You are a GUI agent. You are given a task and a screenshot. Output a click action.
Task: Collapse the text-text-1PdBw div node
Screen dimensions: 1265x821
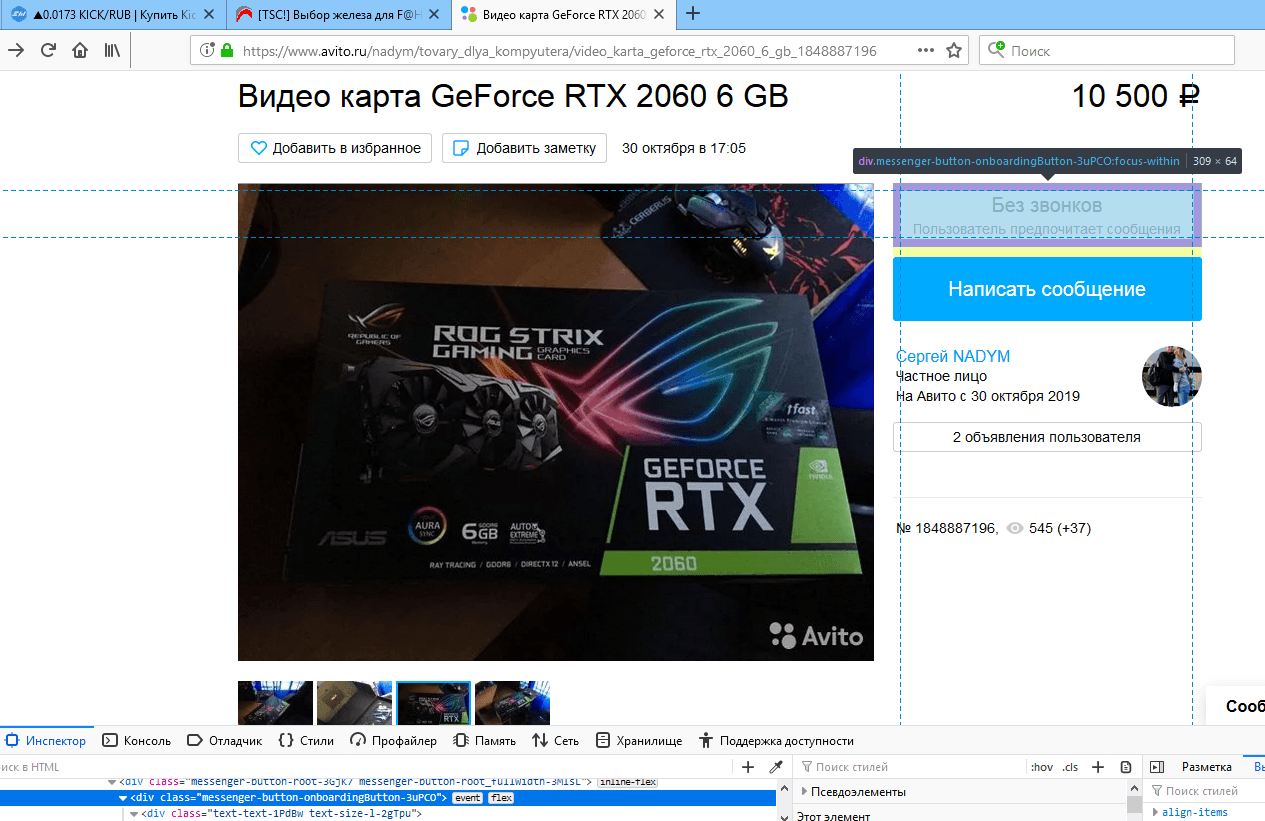(x=134, y=814)
